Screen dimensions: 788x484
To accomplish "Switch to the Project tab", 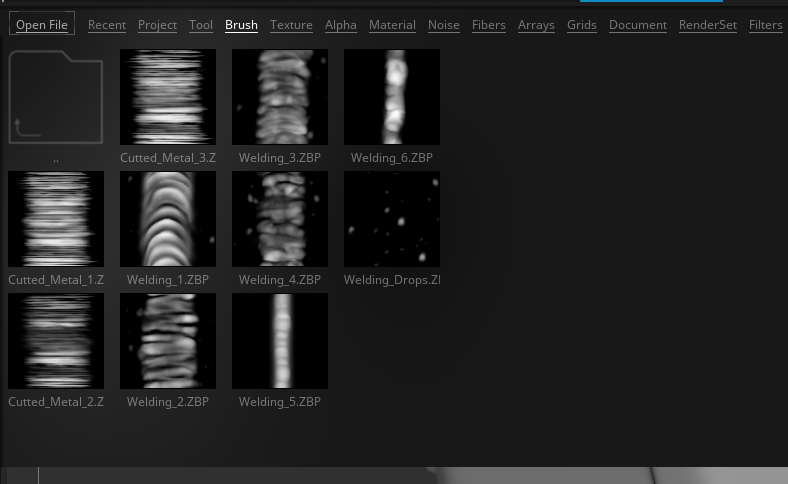I will pos(157,25).
